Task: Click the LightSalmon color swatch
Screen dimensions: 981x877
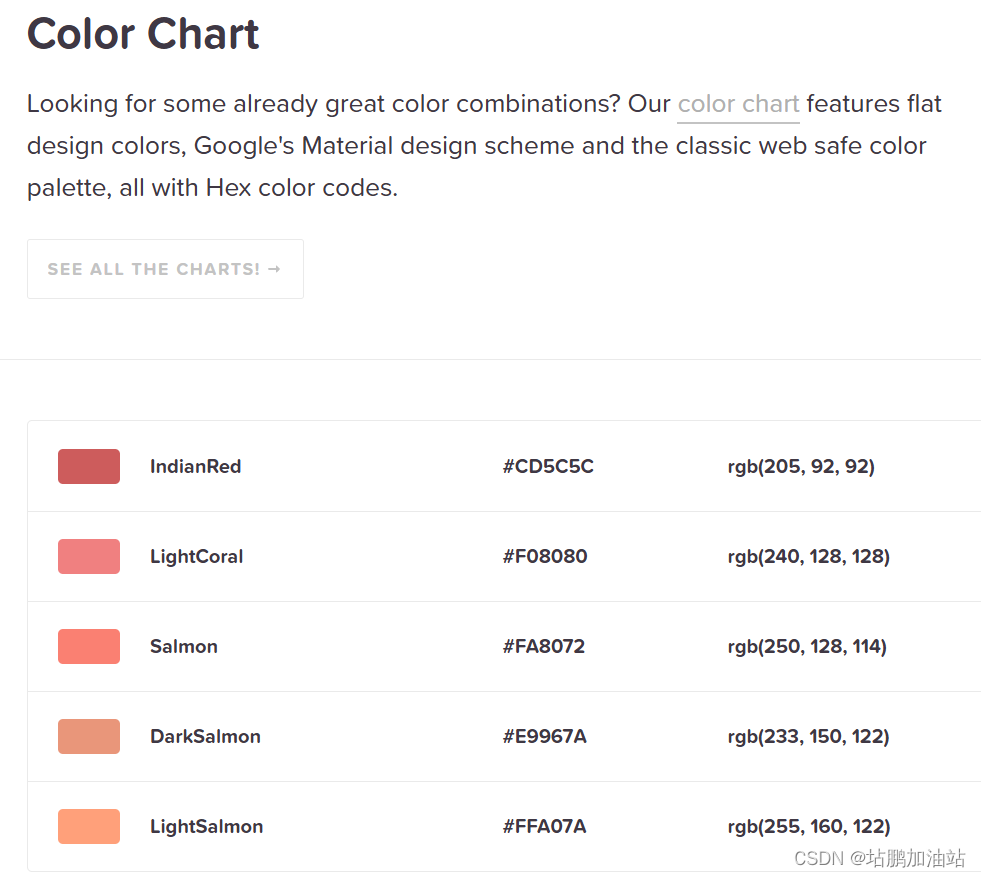Action: tap(89, 826)
